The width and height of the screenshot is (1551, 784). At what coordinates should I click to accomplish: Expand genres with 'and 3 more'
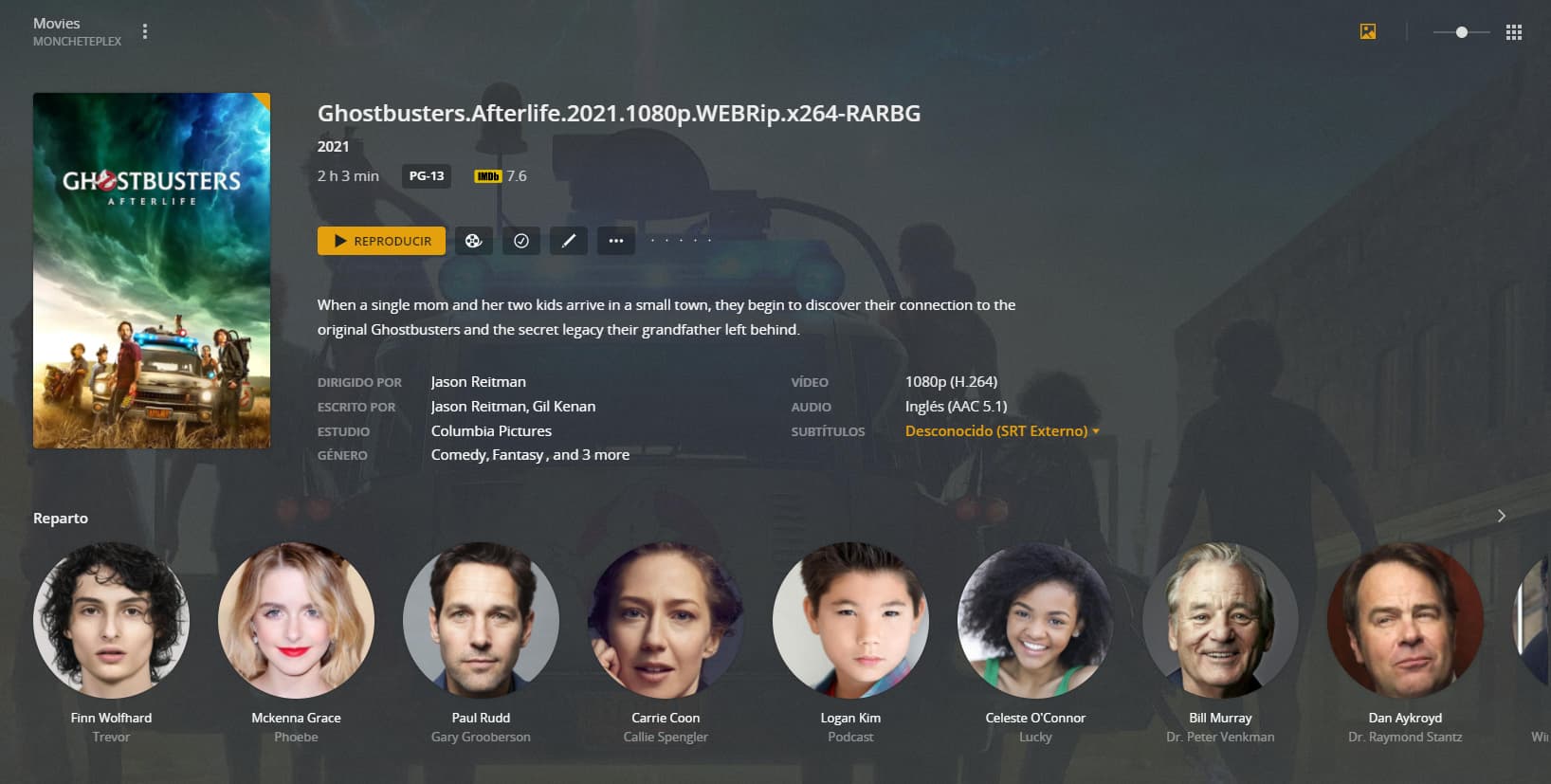click(591, 455)
